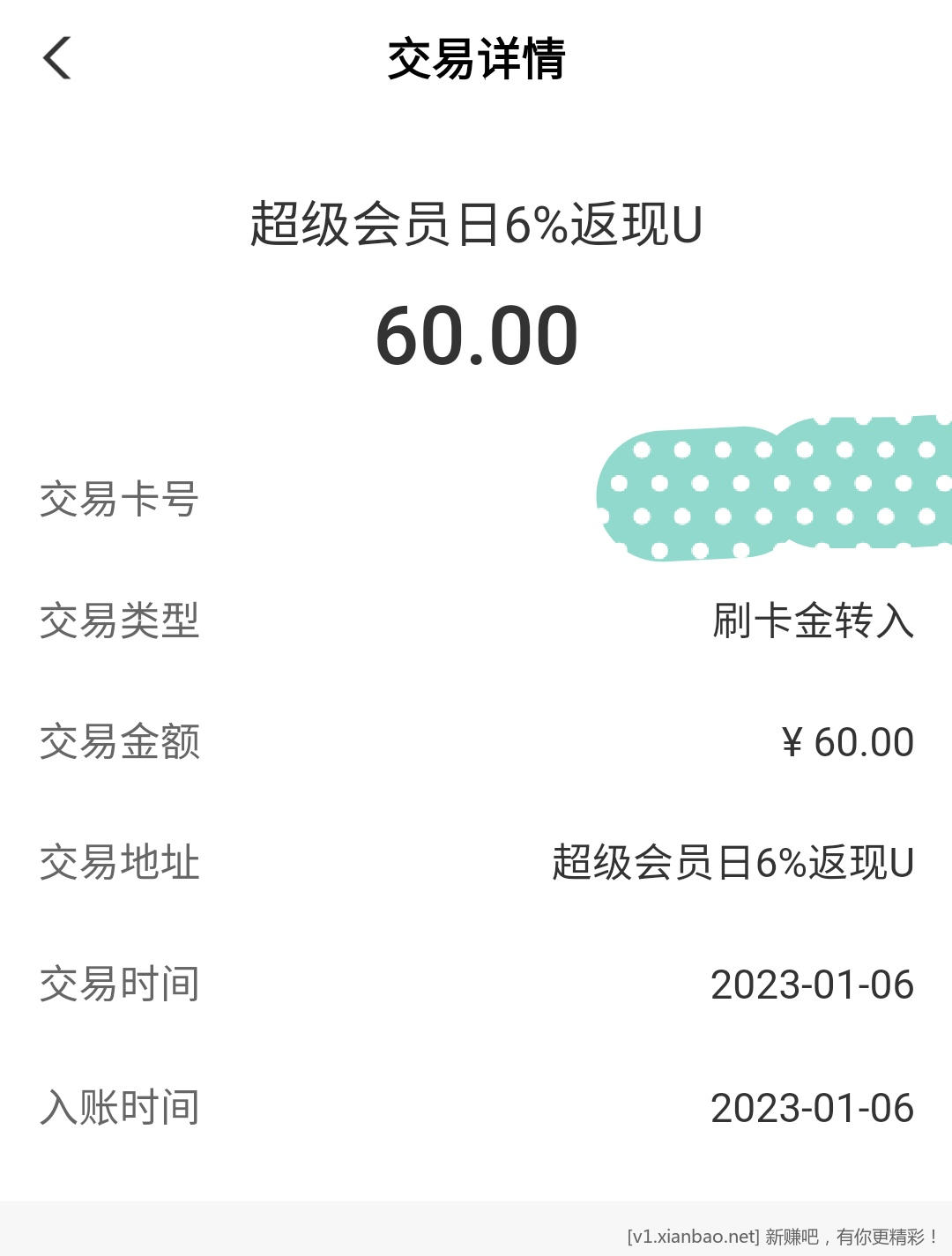
Task: Tap the back arrow icon
Action: pos(57,59)
